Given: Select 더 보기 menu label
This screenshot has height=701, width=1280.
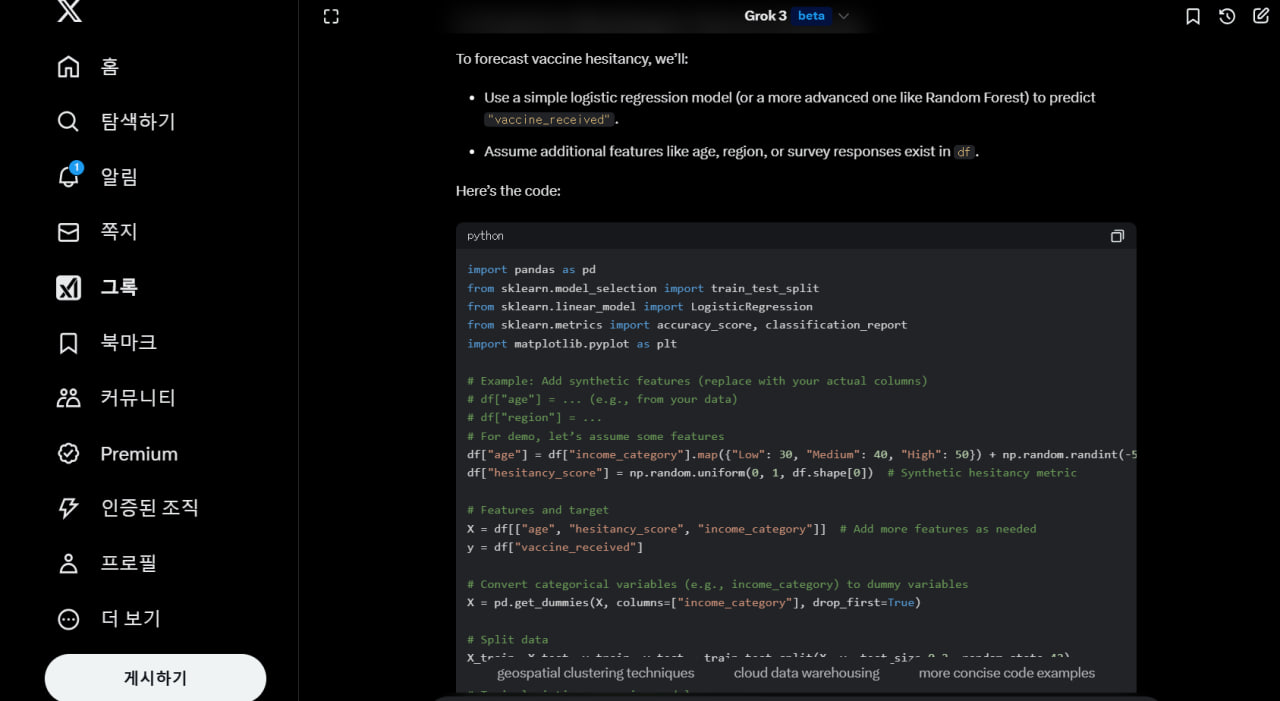Looking at the screenshot, I should (131, 619).
